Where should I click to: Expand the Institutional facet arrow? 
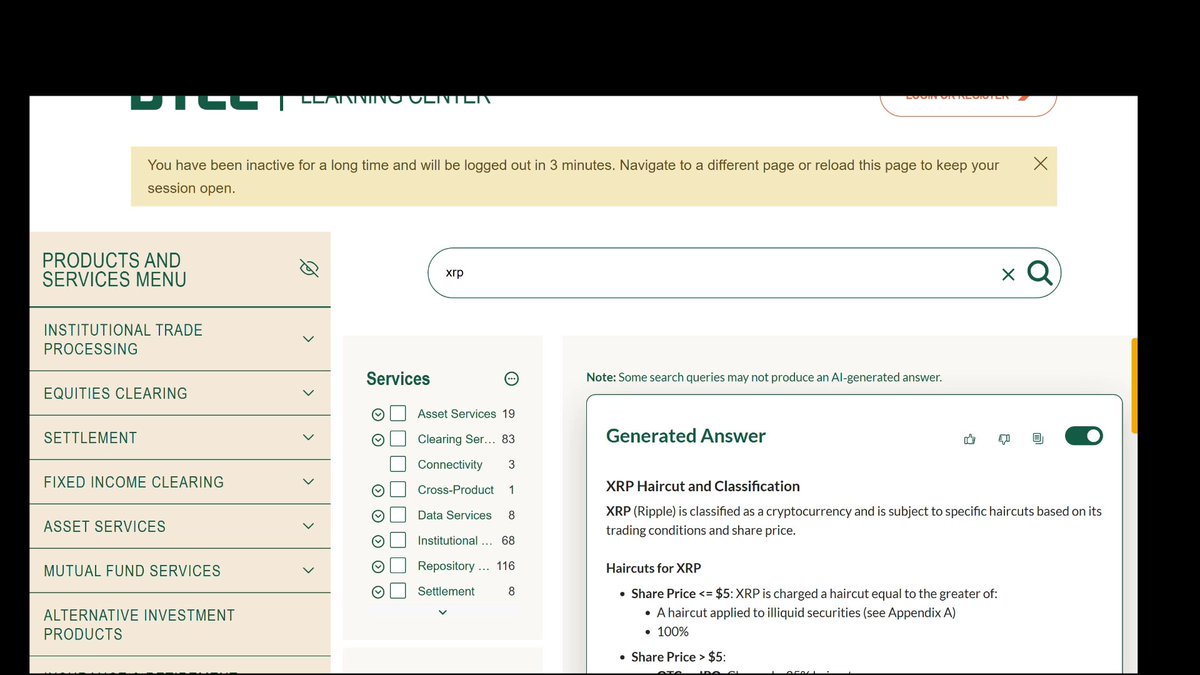[x=378, y=542]
